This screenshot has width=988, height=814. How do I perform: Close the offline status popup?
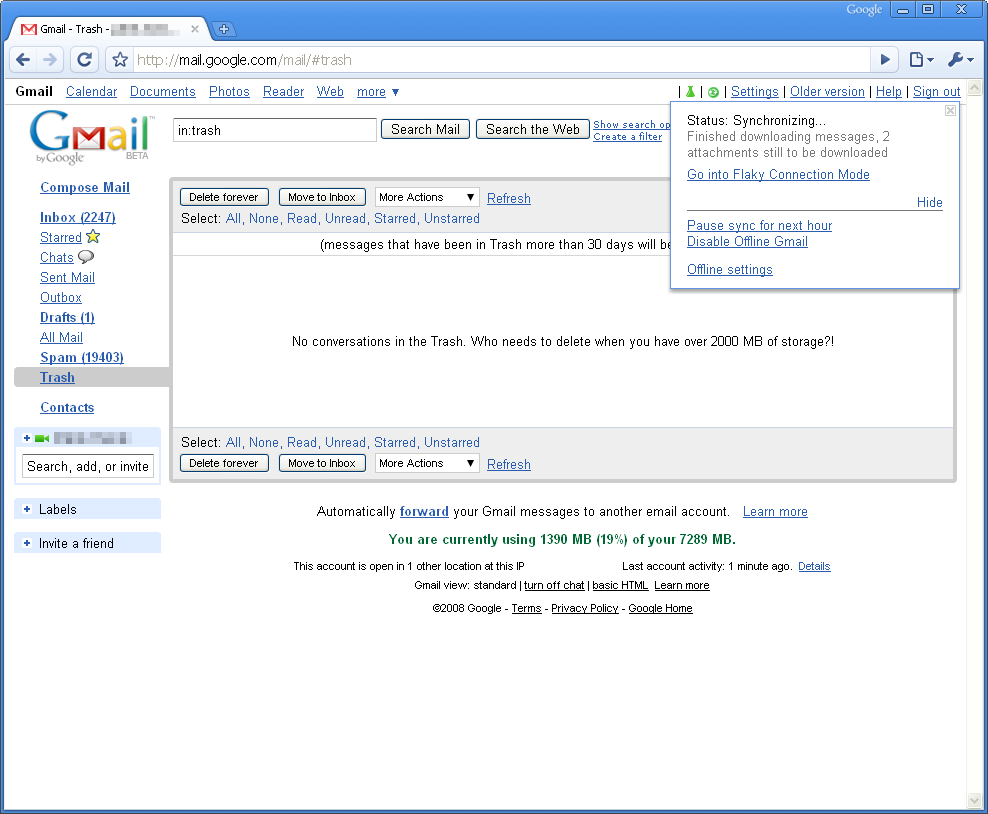point(950,111)
